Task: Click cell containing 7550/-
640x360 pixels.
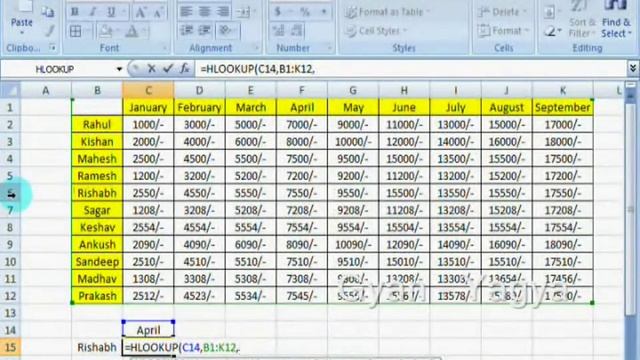Action: point(302,193)
